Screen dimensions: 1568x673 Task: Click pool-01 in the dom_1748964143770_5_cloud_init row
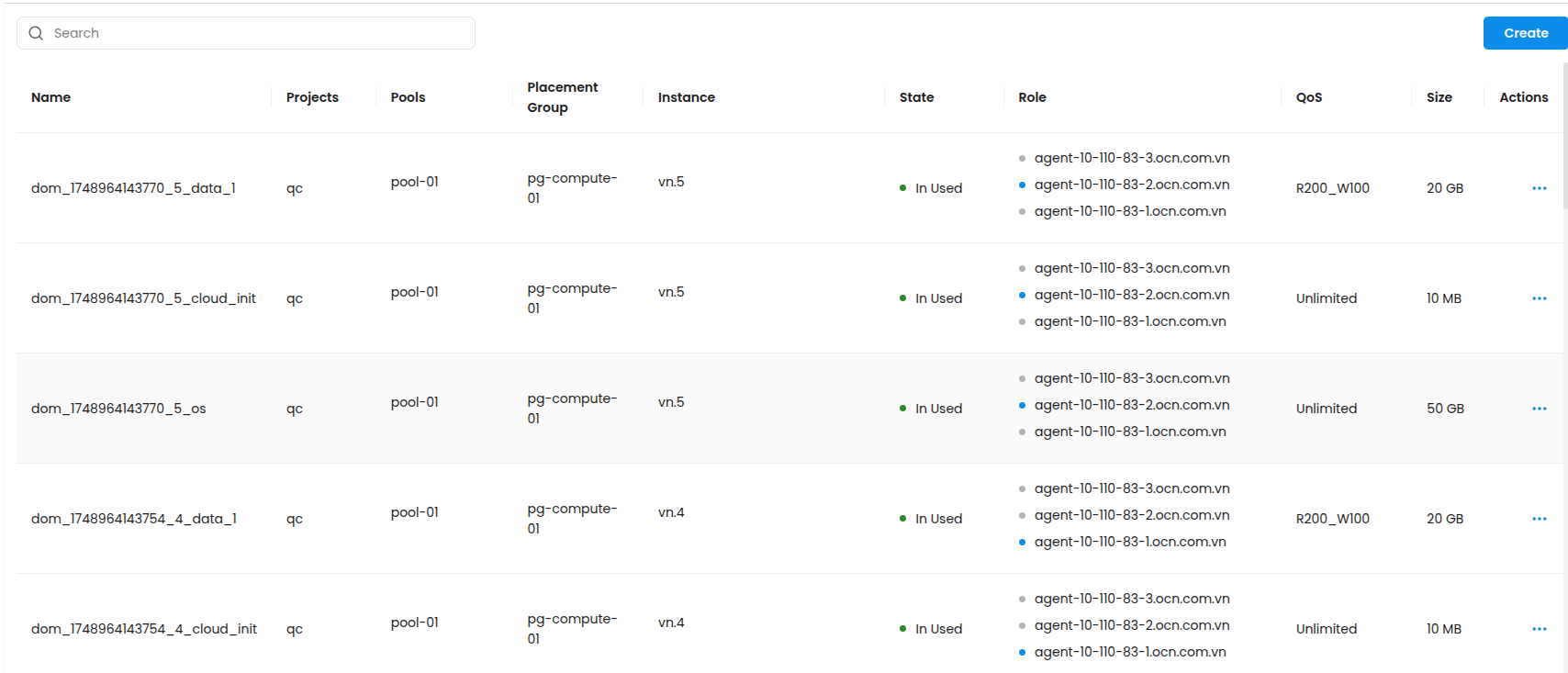pyautogui.click(x=415, y=292)
